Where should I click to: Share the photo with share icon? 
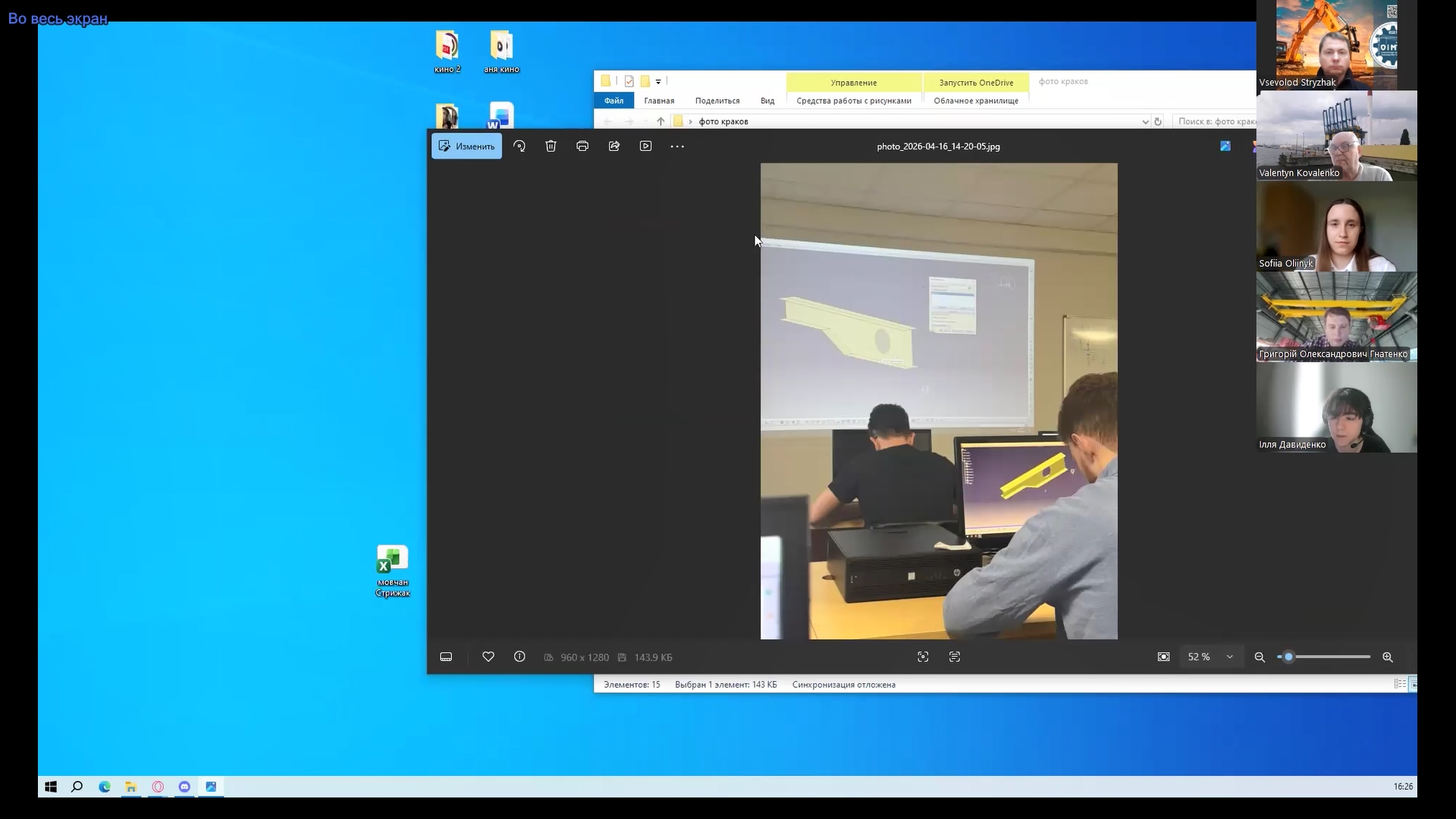(614, 146)
